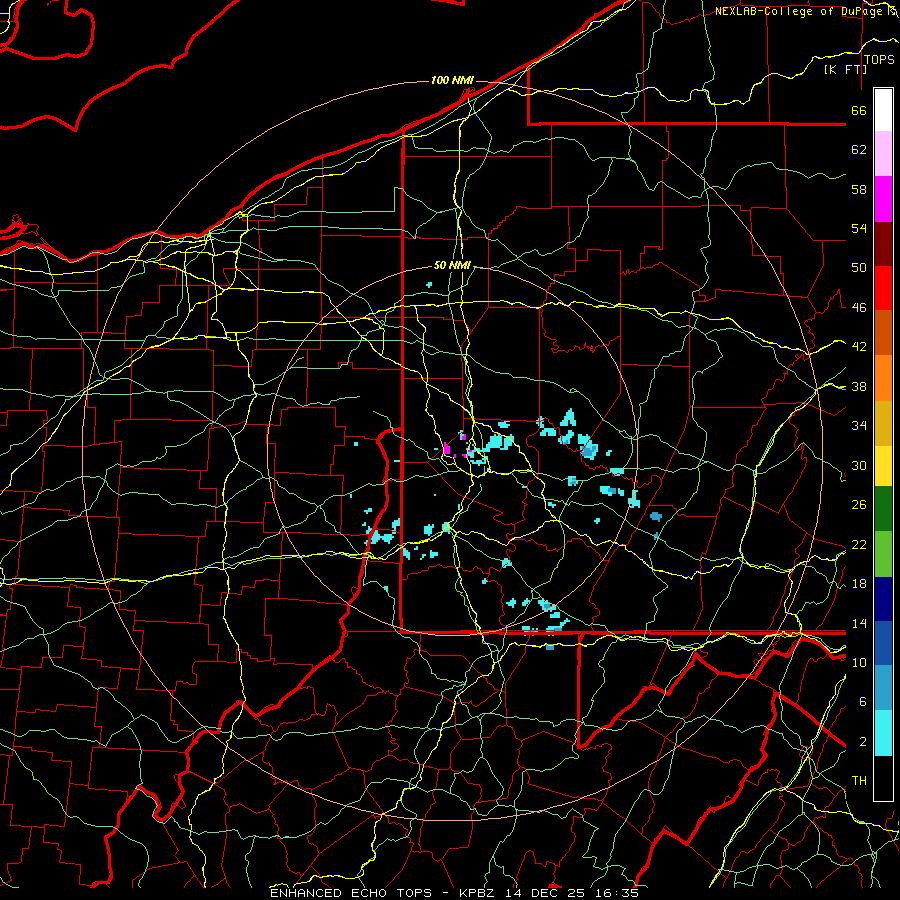
Task: Click the 30 legend value
Action: [859, 465]
